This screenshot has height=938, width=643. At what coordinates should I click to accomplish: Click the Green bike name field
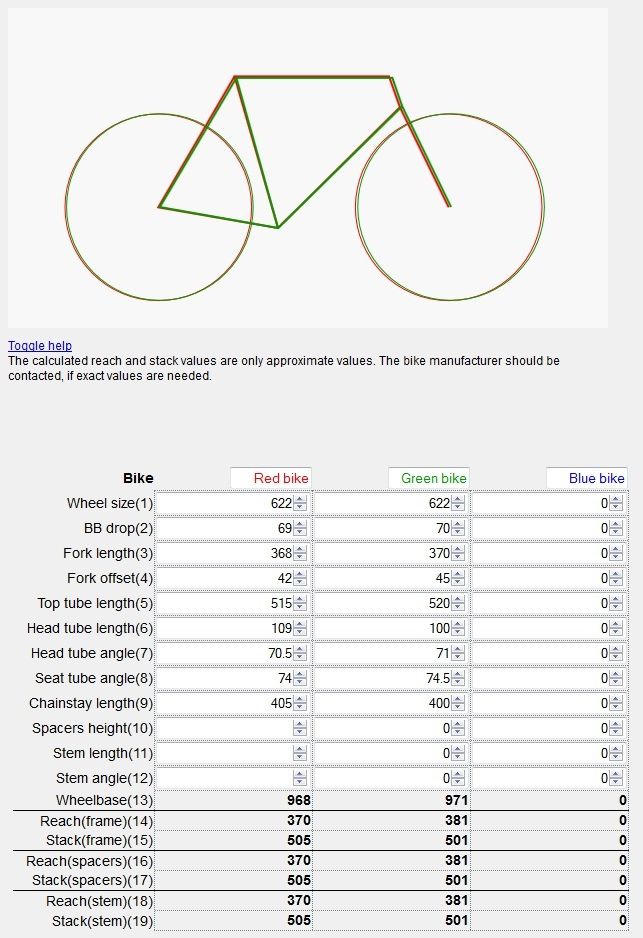pyautogui.click(x=428, y=478)
